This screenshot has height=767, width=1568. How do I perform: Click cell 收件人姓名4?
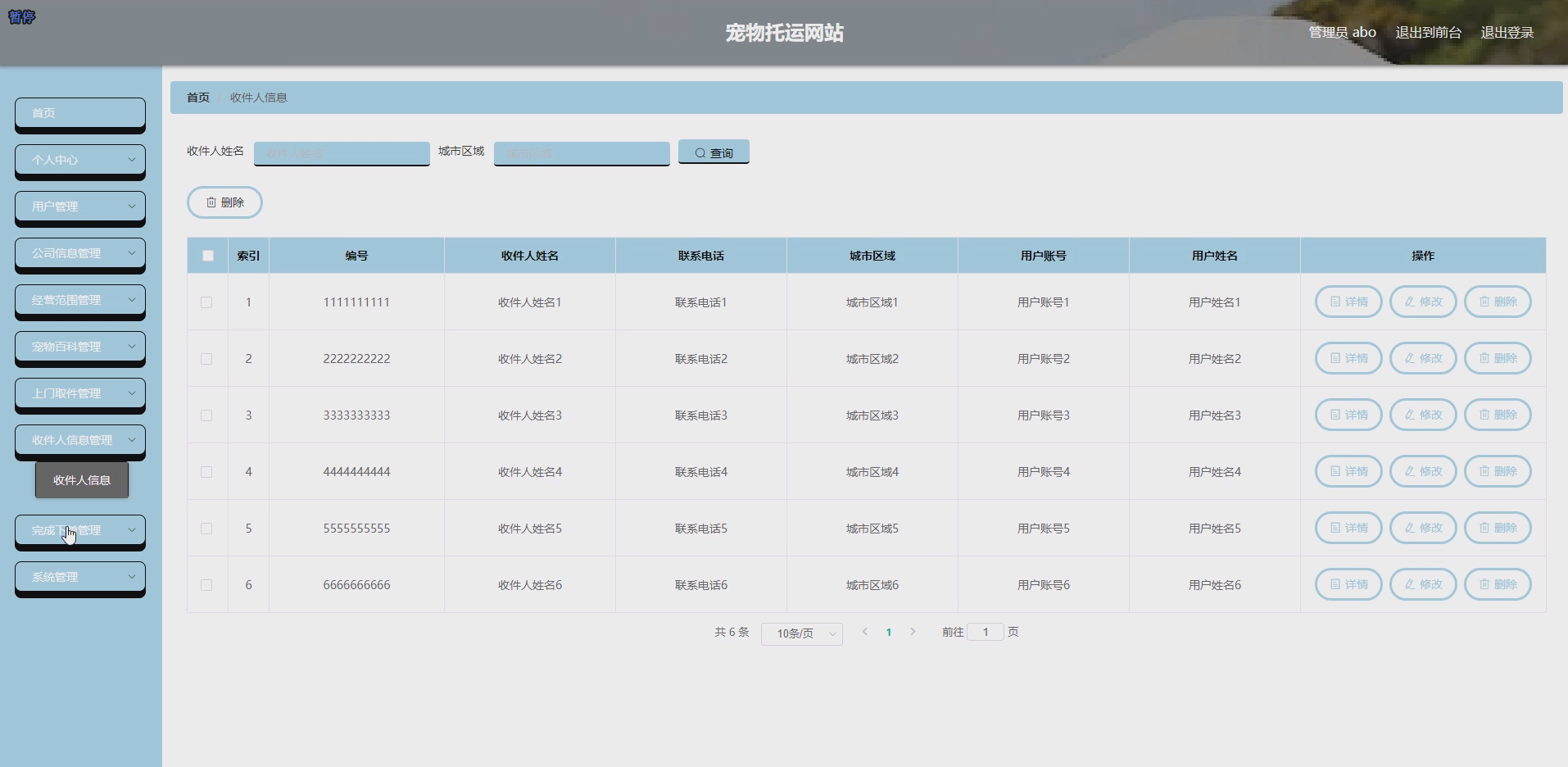[x=530, y=472]
